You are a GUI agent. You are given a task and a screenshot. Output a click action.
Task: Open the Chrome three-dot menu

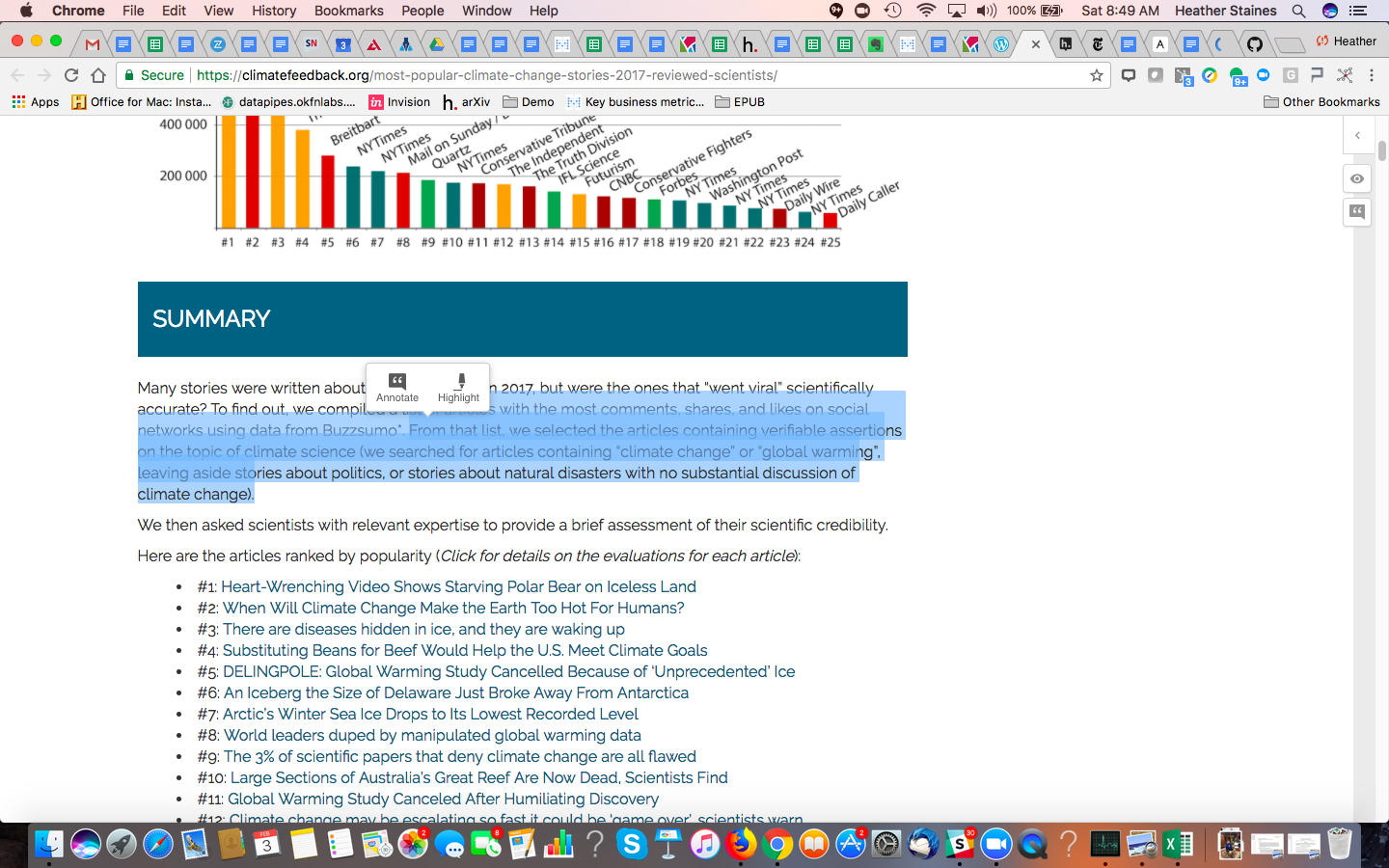1372,75
